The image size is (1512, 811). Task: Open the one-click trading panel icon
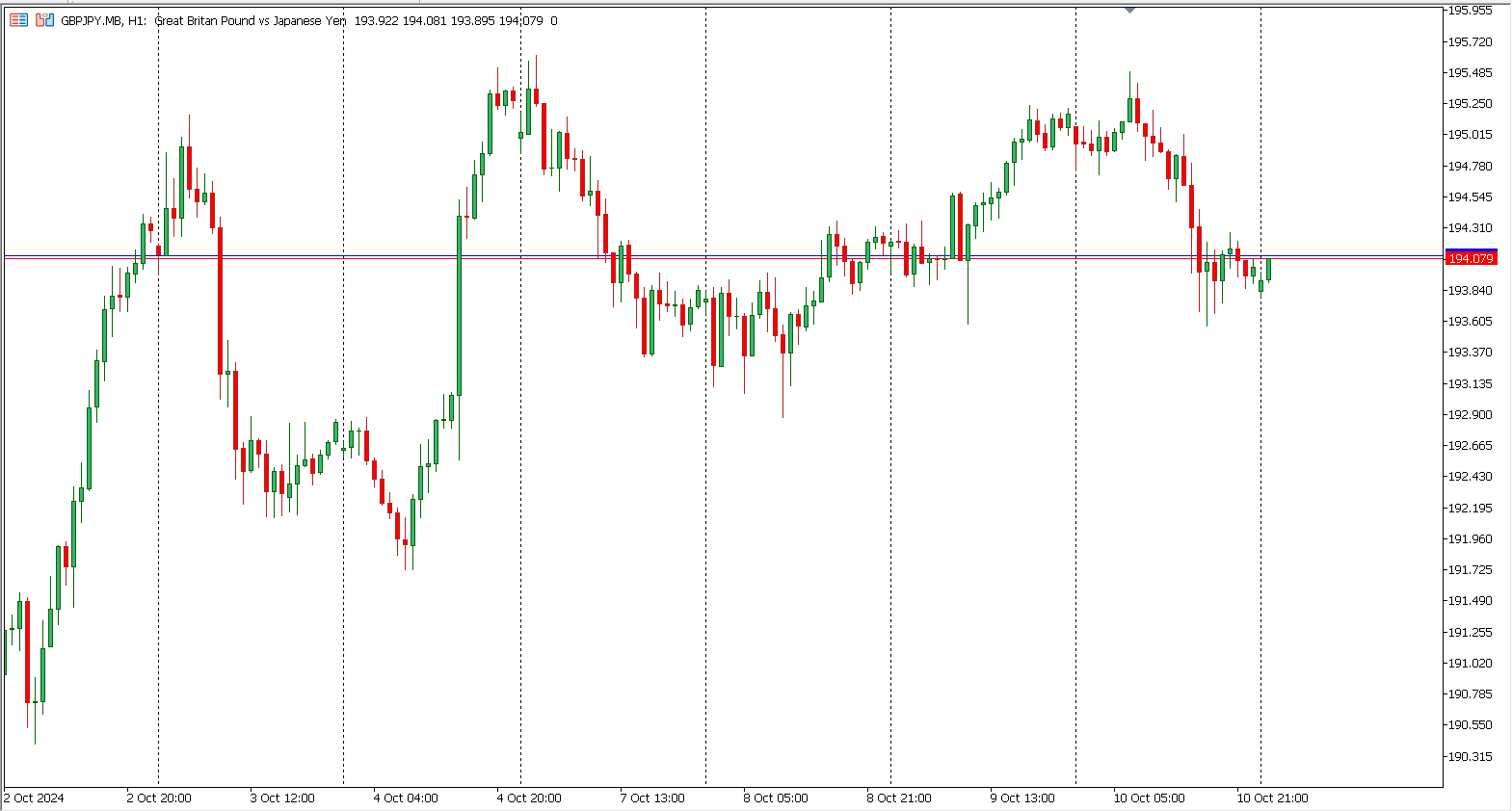click(x=19, y=20)
